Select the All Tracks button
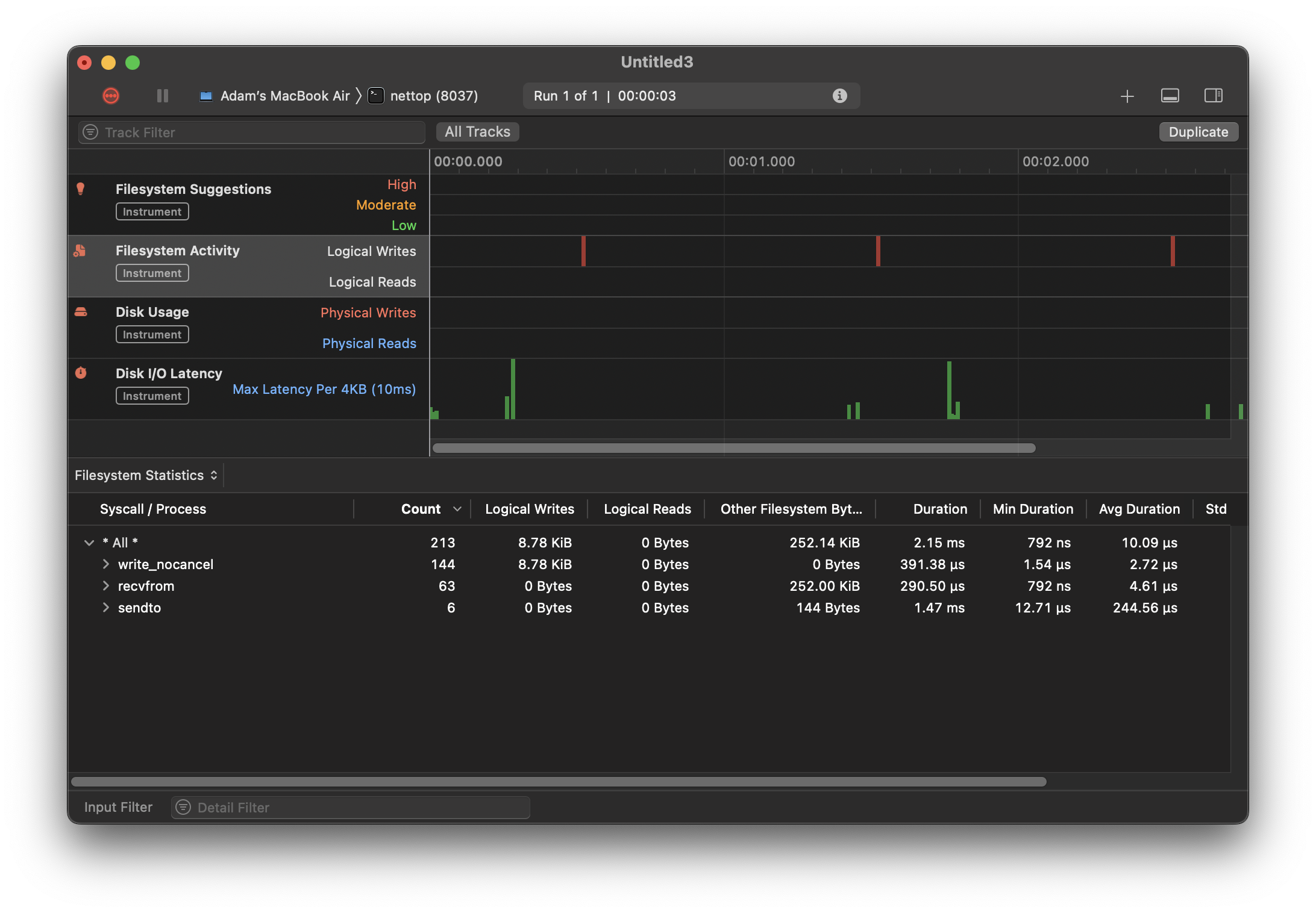The image size is (1316, 913). click(477, 132)
